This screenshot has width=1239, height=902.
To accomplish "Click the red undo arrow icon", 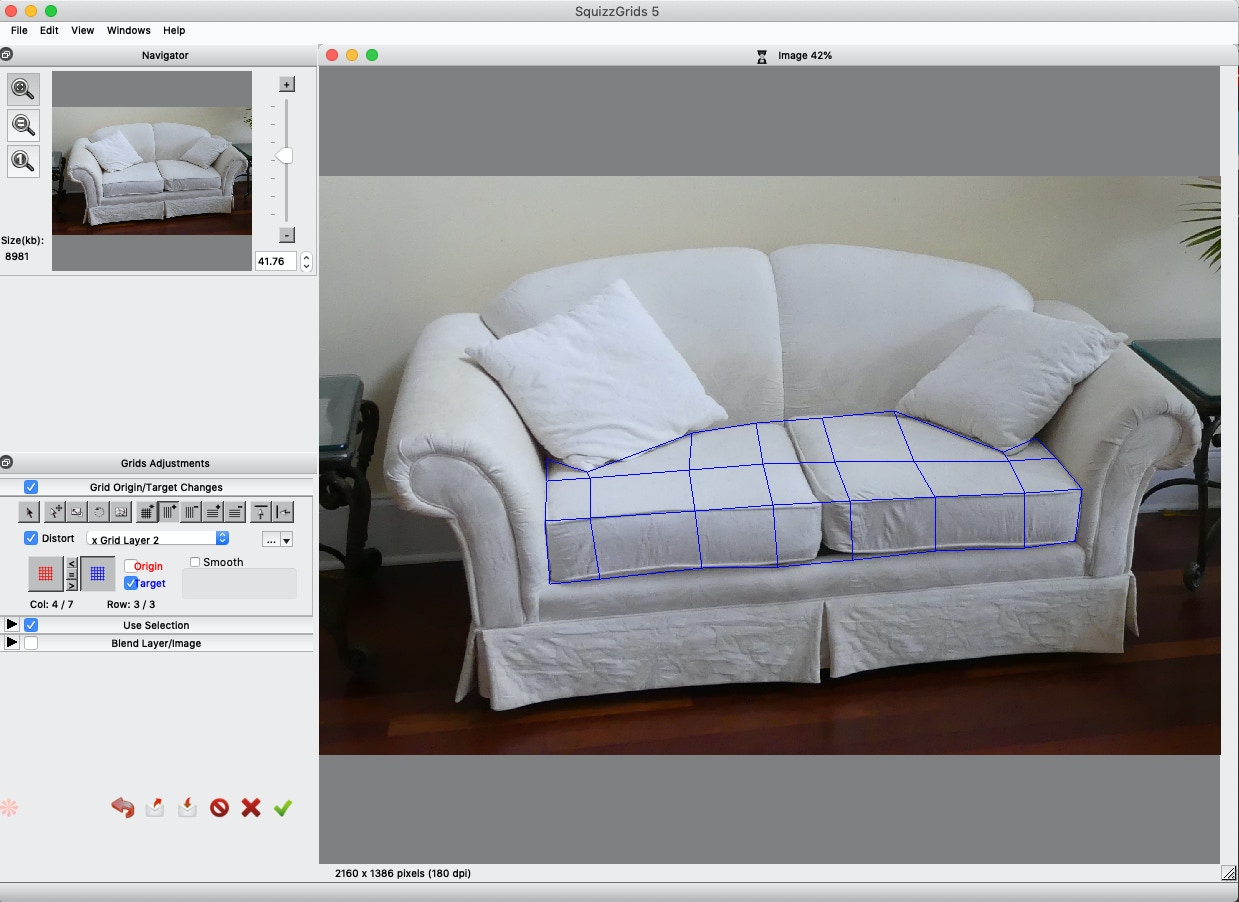I will point(122,807).
